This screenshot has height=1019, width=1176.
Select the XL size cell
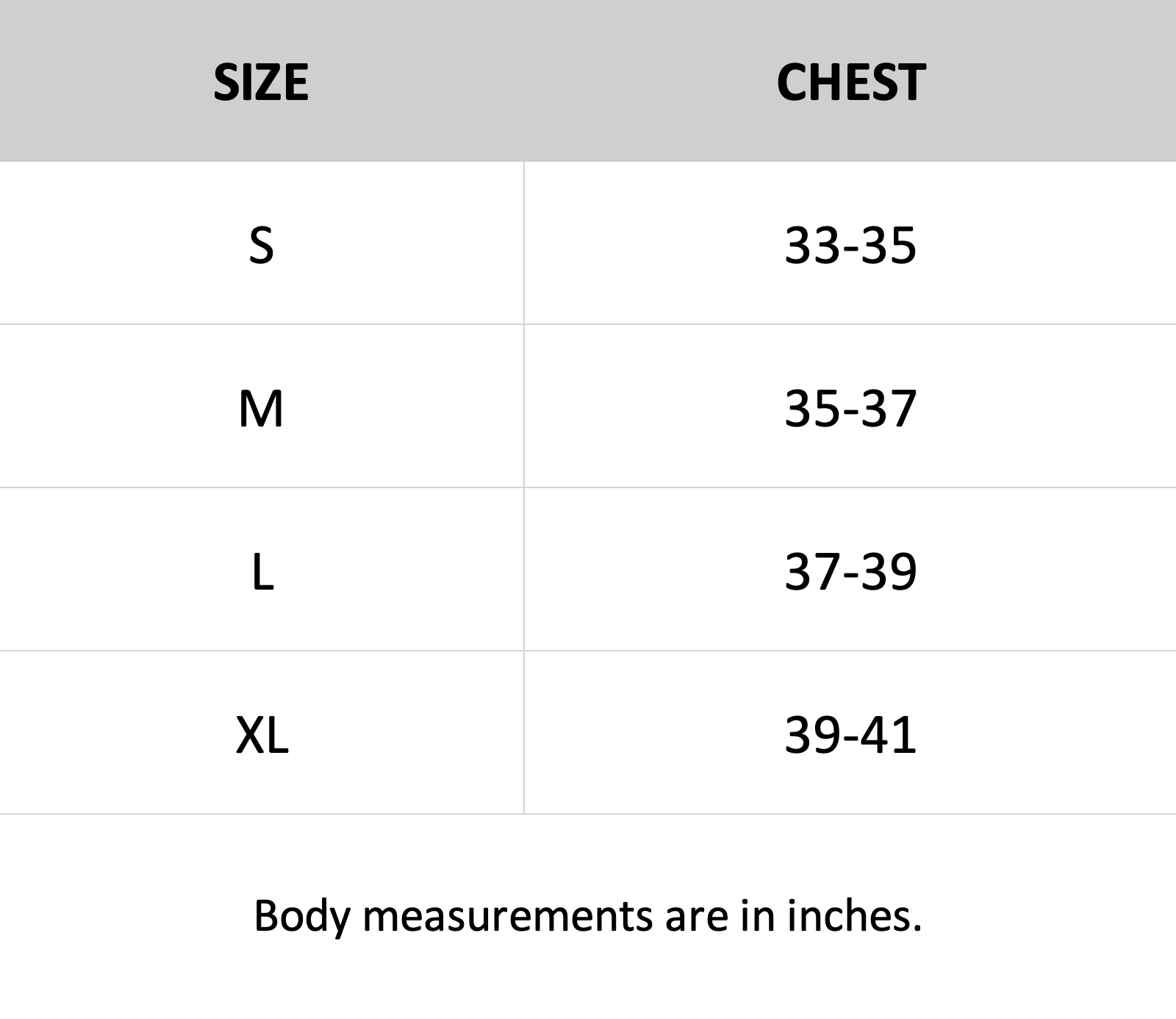click(x=262, y=734)
